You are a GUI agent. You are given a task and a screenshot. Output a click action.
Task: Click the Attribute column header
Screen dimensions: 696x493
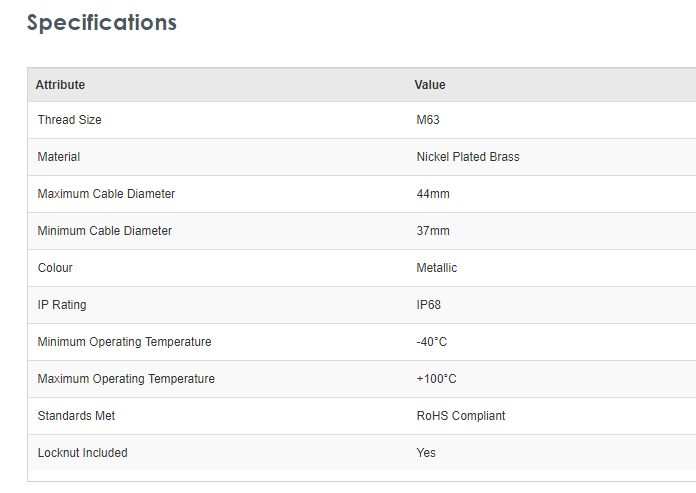60,85
